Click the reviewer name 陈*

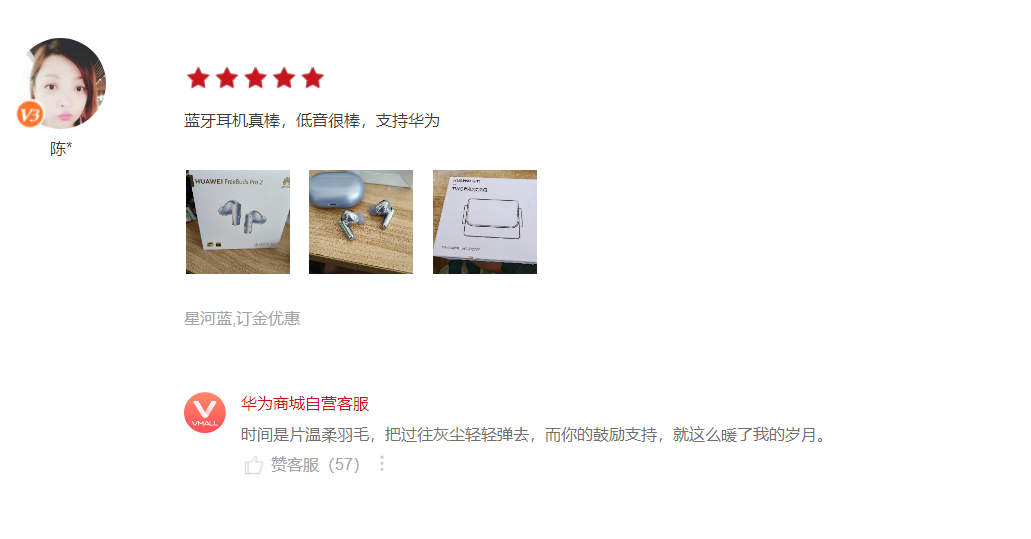tap(61, 149)
